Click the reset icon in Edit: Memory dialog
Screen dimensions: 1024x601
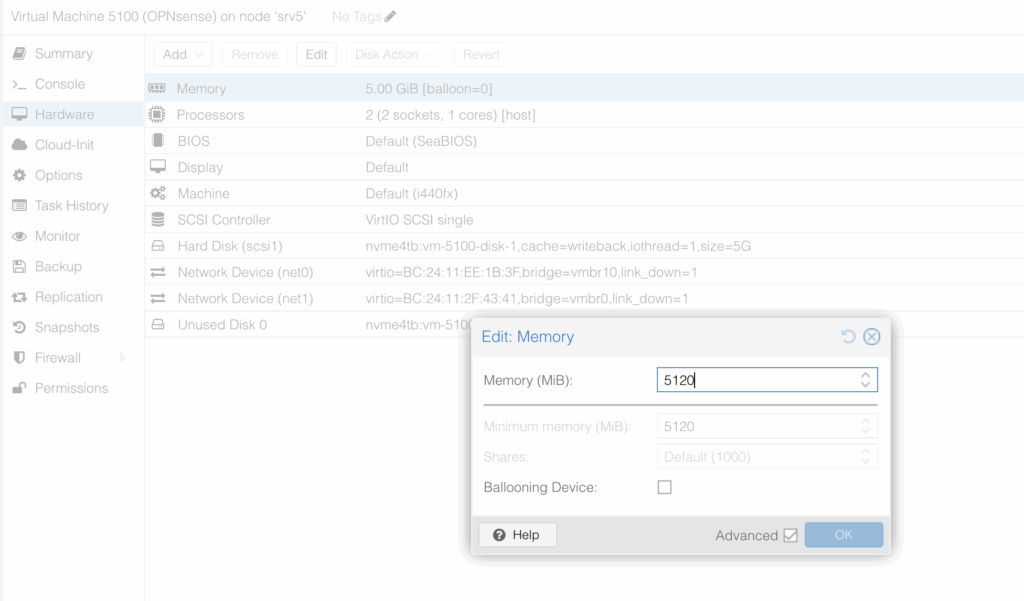click(x=848, y=337)
